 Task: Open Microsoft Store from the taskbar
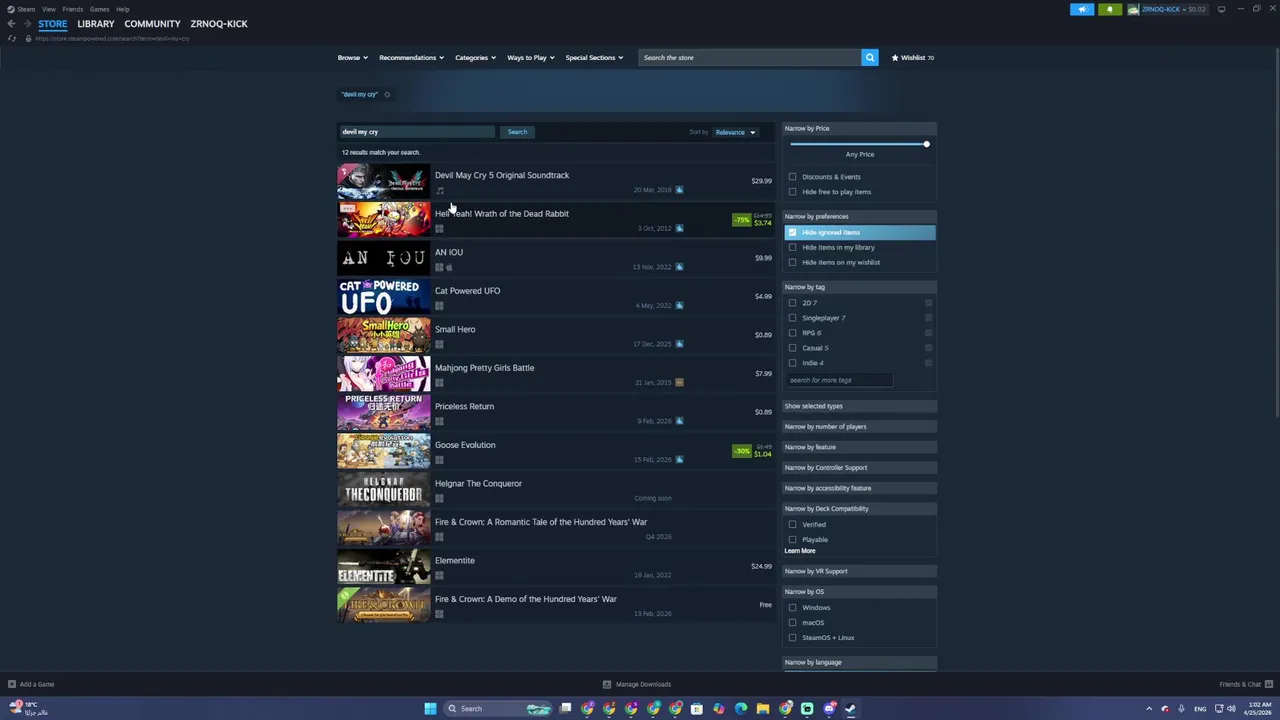(x=697, y=708)
